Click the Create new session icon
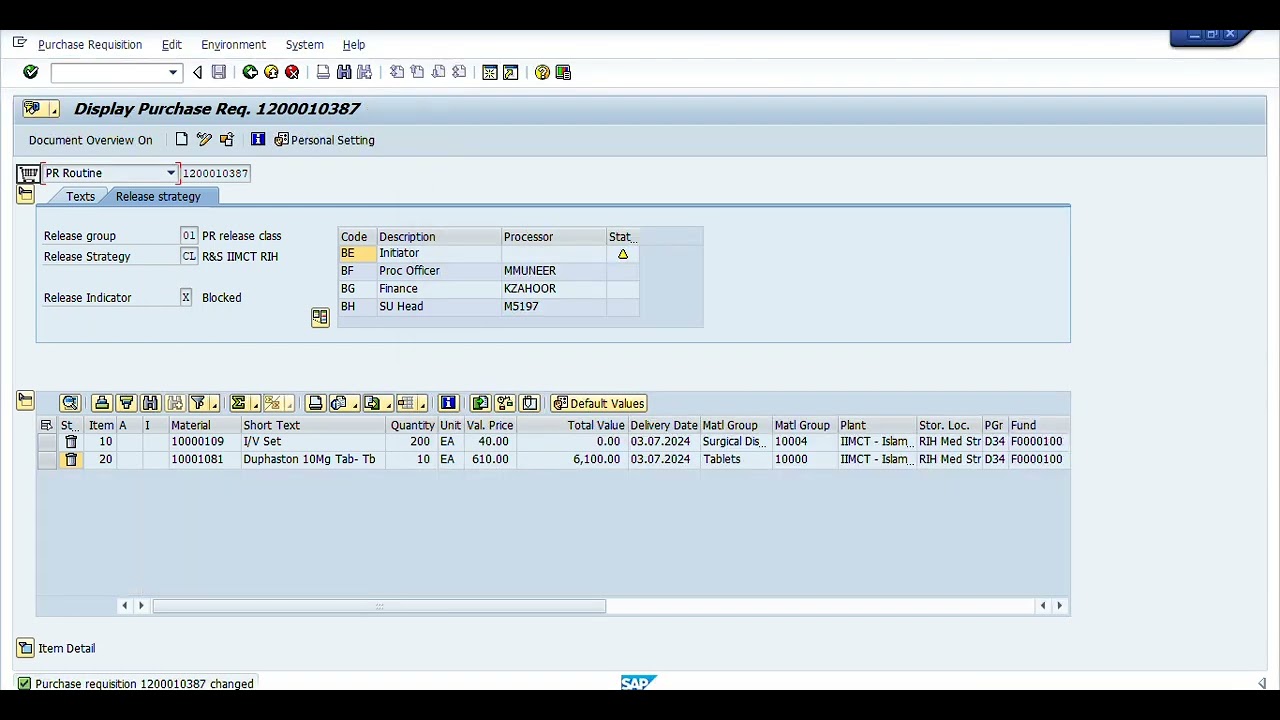The width and height of the screenshot is (1280, 720). tap(490, 72)
